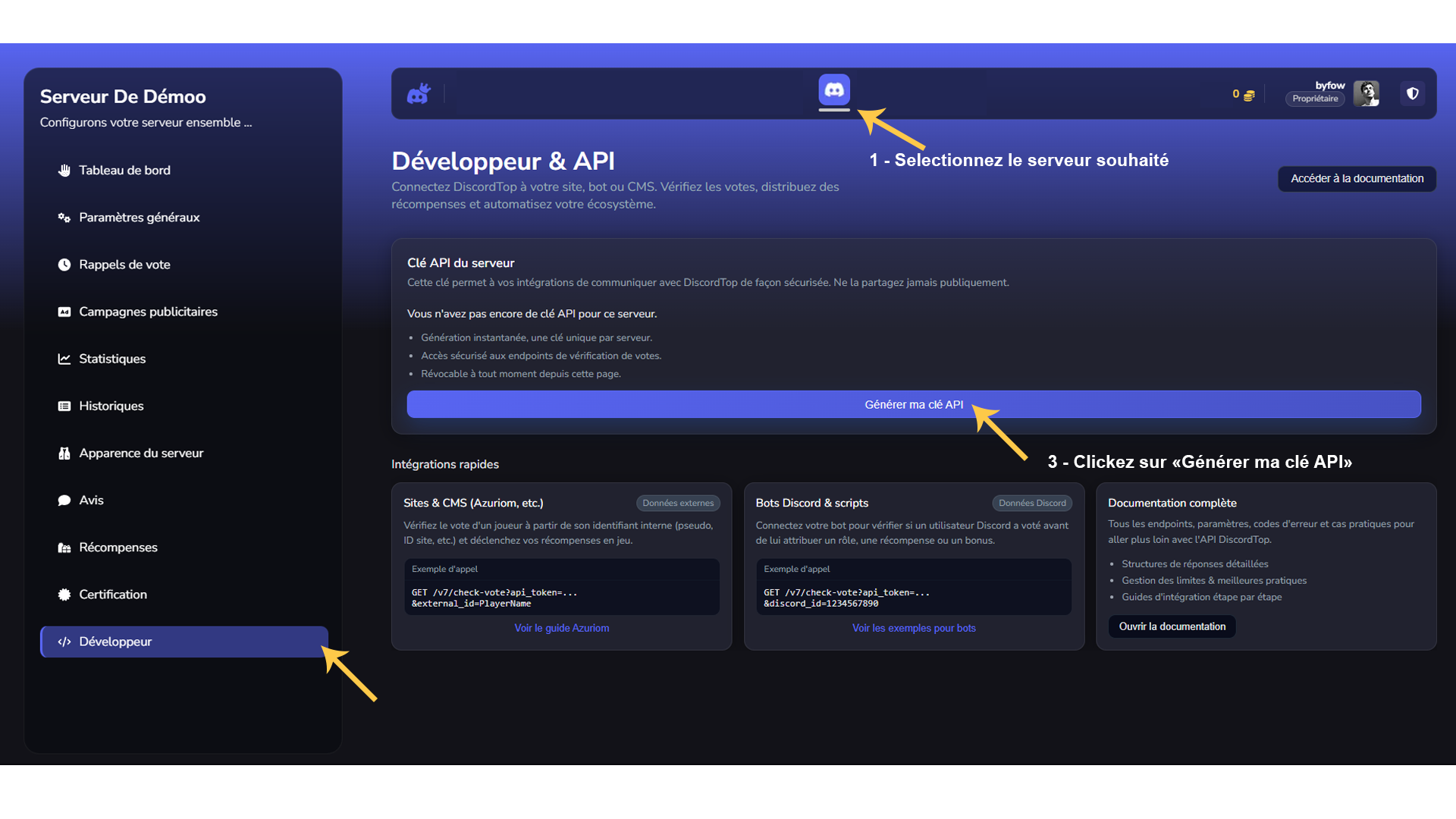
Task: Click the DiscordTop logo icon in header
Action: 419,94
